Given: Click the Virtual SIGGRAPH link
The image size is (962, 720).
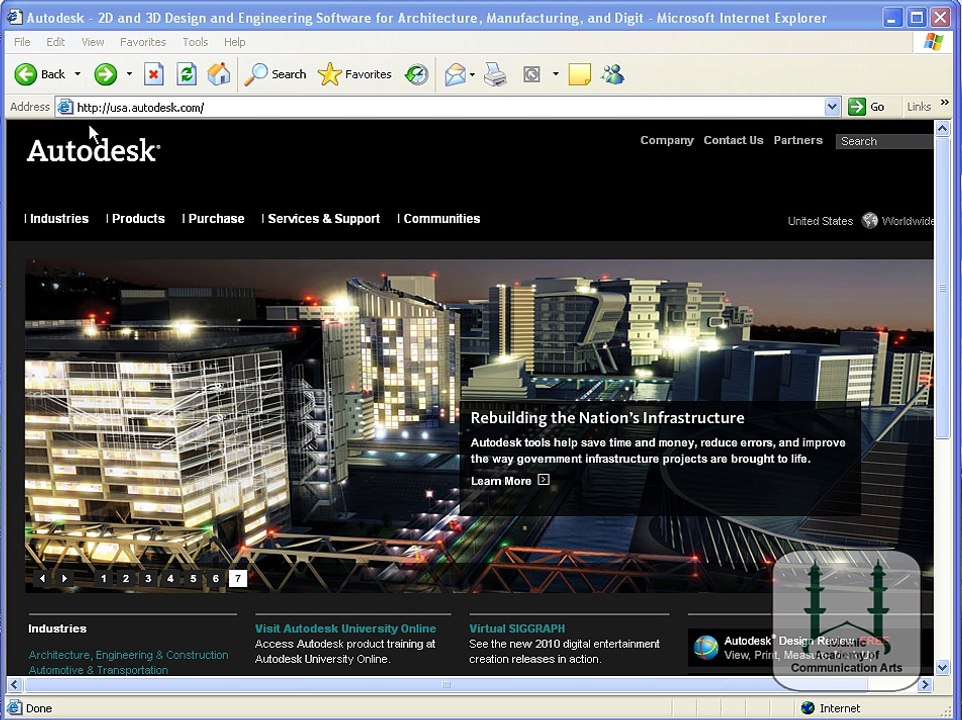Looking at the screenshot, I should 517,628.
